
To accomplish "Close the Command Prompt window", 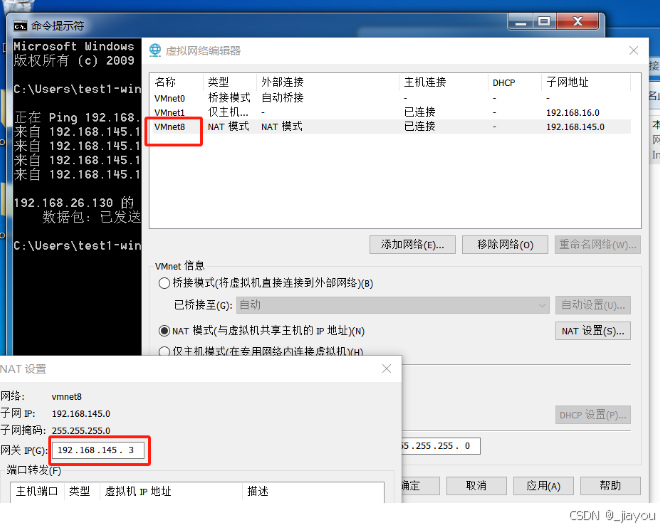I will coord(578,22).
